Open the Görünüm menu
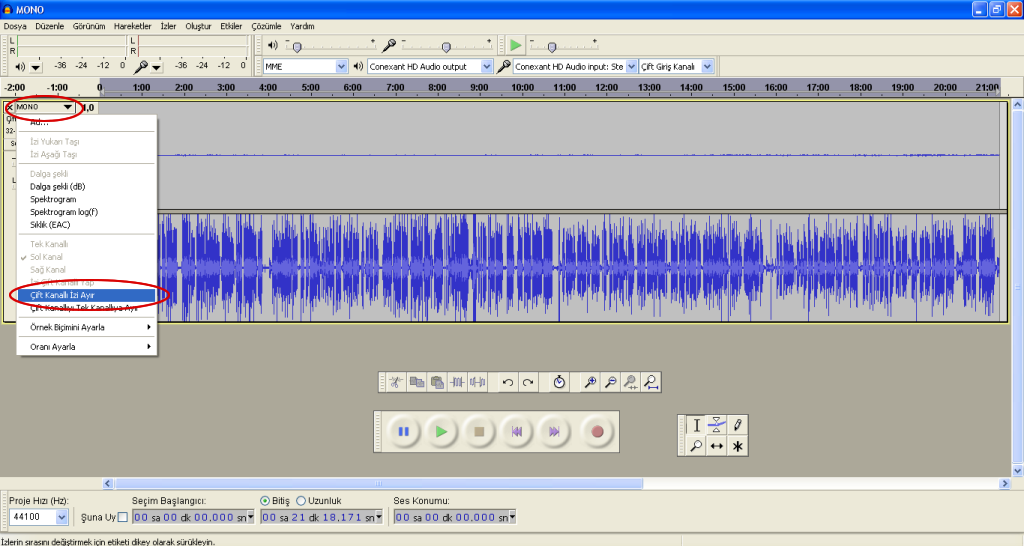 [89, 26]
